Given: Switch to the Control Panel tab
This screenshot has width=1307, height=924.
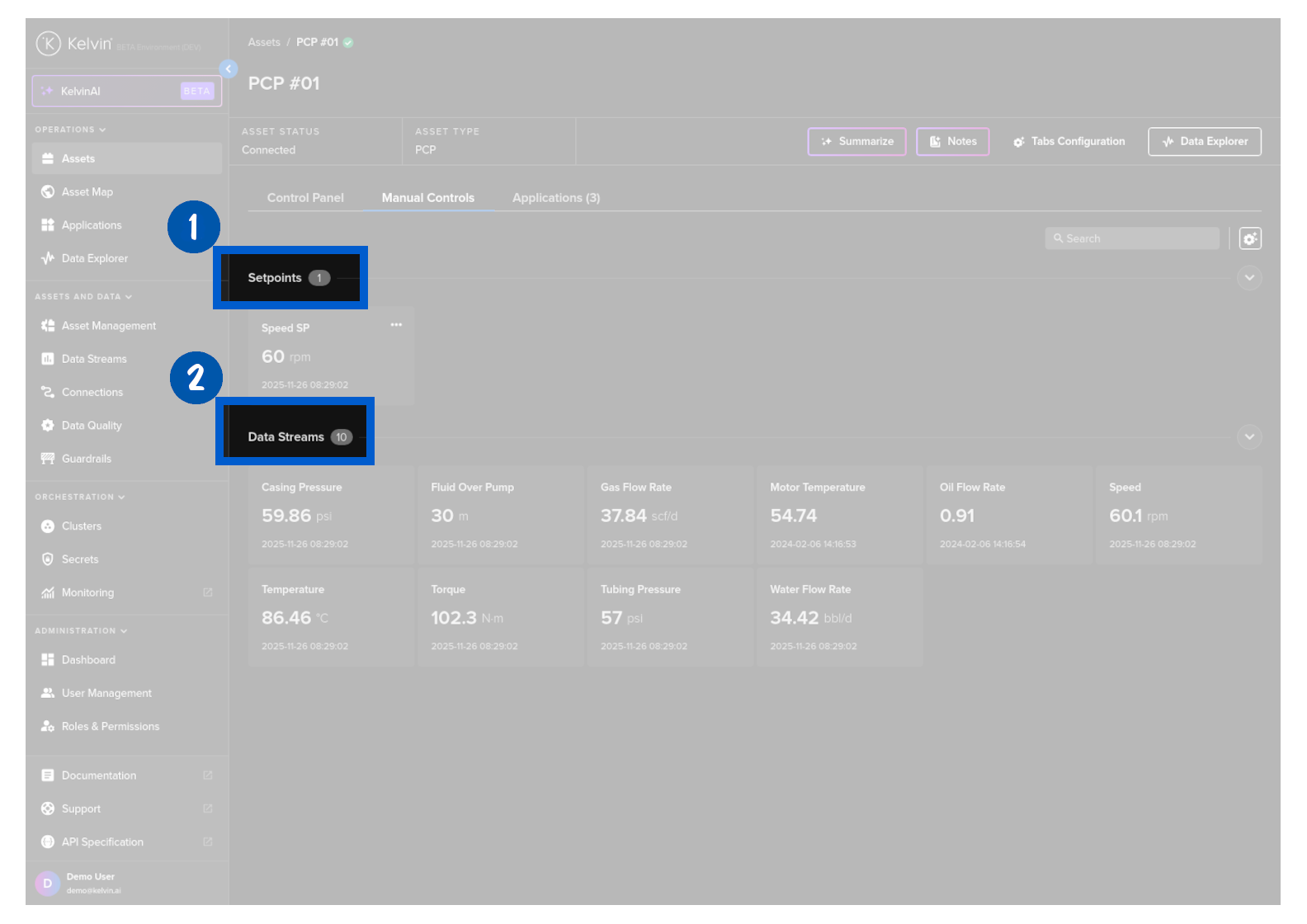Looking at the screenshot, I should coord(305,198).
